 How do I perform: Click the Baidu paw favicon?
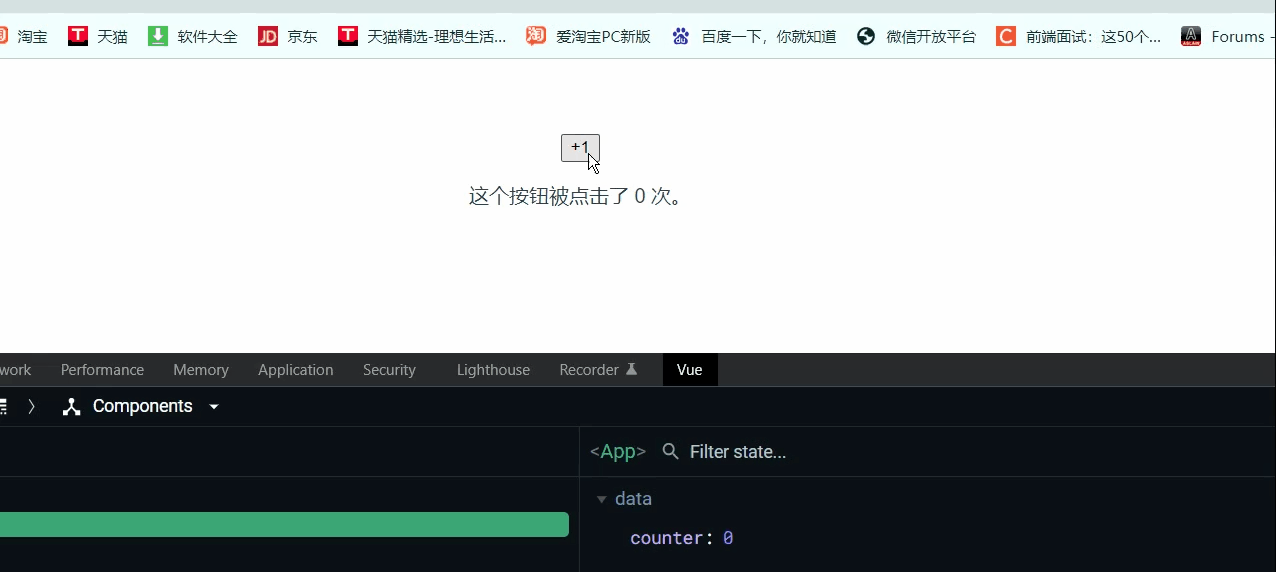point(681,36)
